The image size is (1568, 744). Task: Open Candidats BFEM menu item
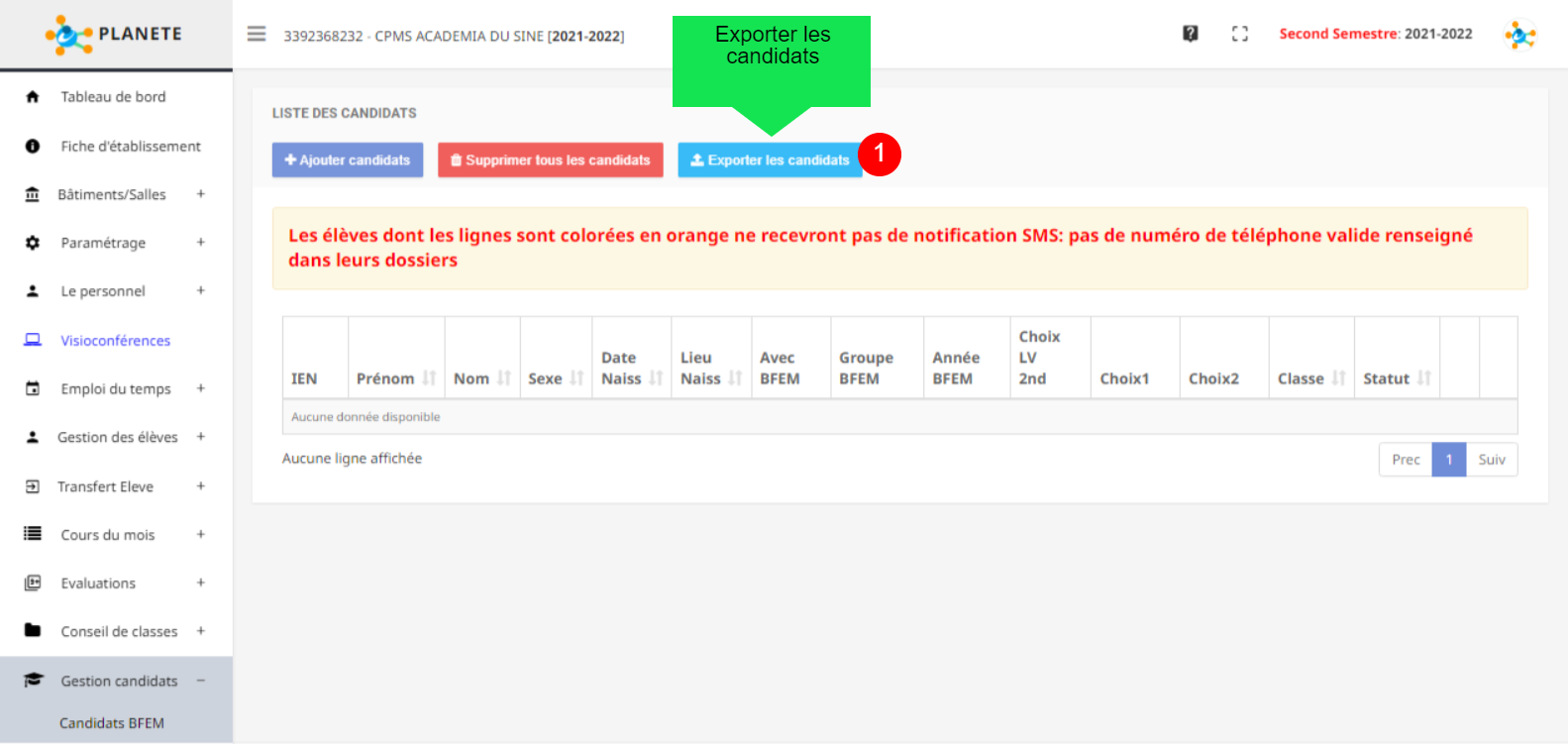(x=112, y=723)
